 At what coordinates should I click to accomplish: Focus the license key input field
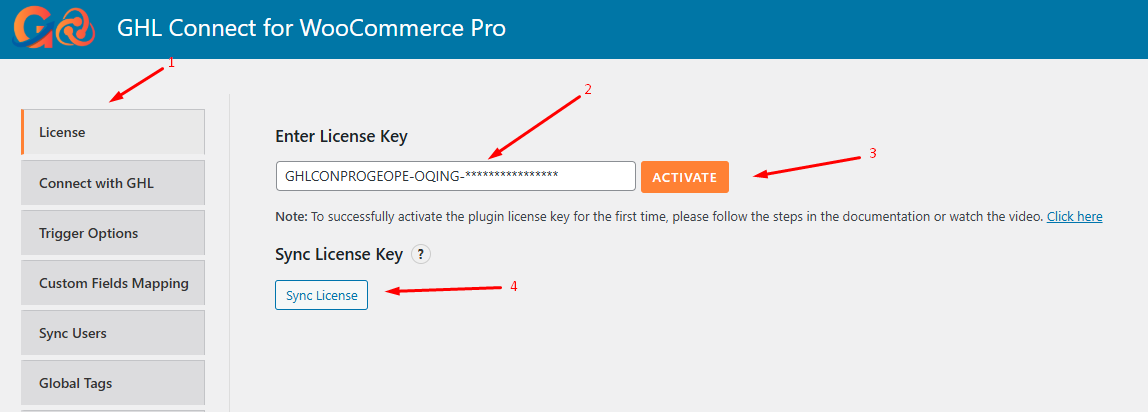click(x=455, y=176)
